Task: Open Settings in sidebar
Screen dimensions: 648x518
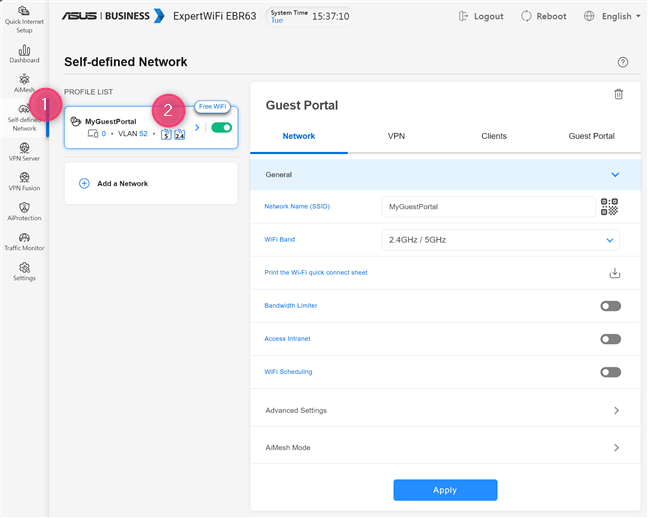Action: pos(24,272)
